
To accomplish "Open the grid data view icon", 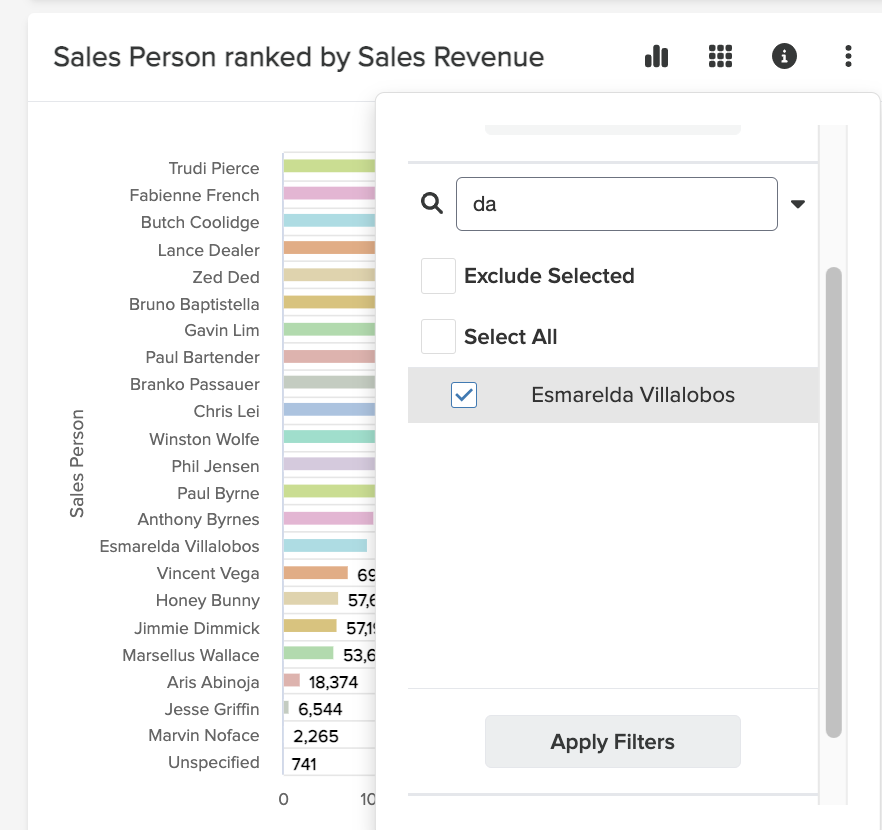I will [x=721, y=57].
